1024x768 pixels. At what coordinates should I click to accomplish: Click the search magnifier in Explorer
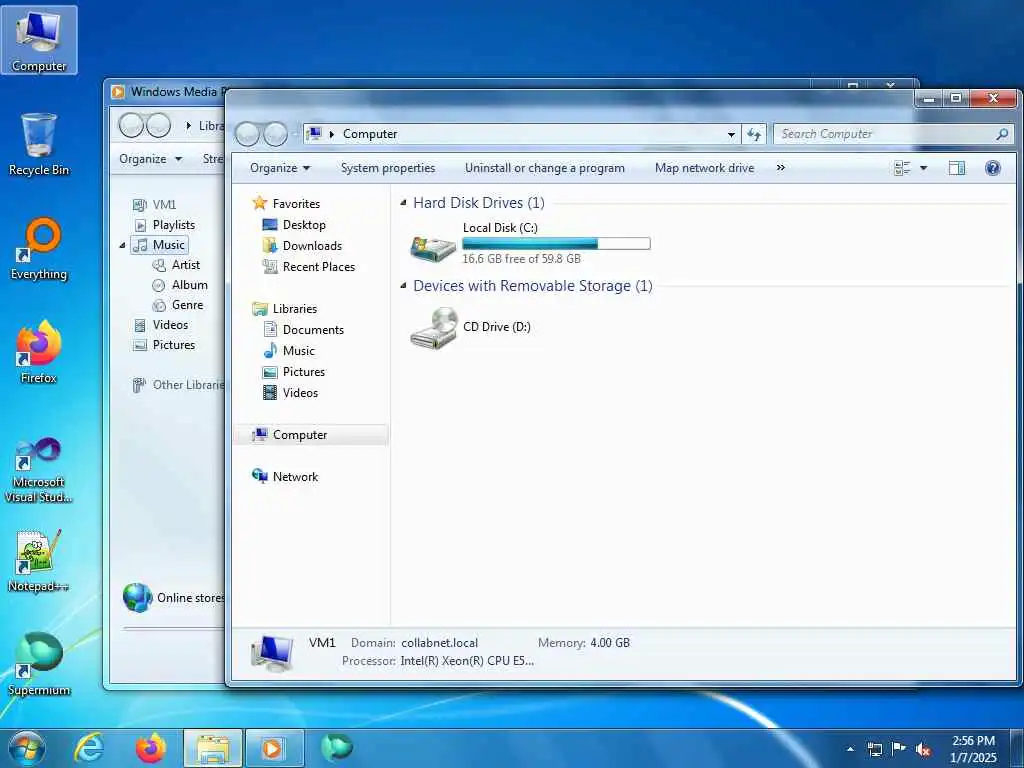pos(1002,134)
